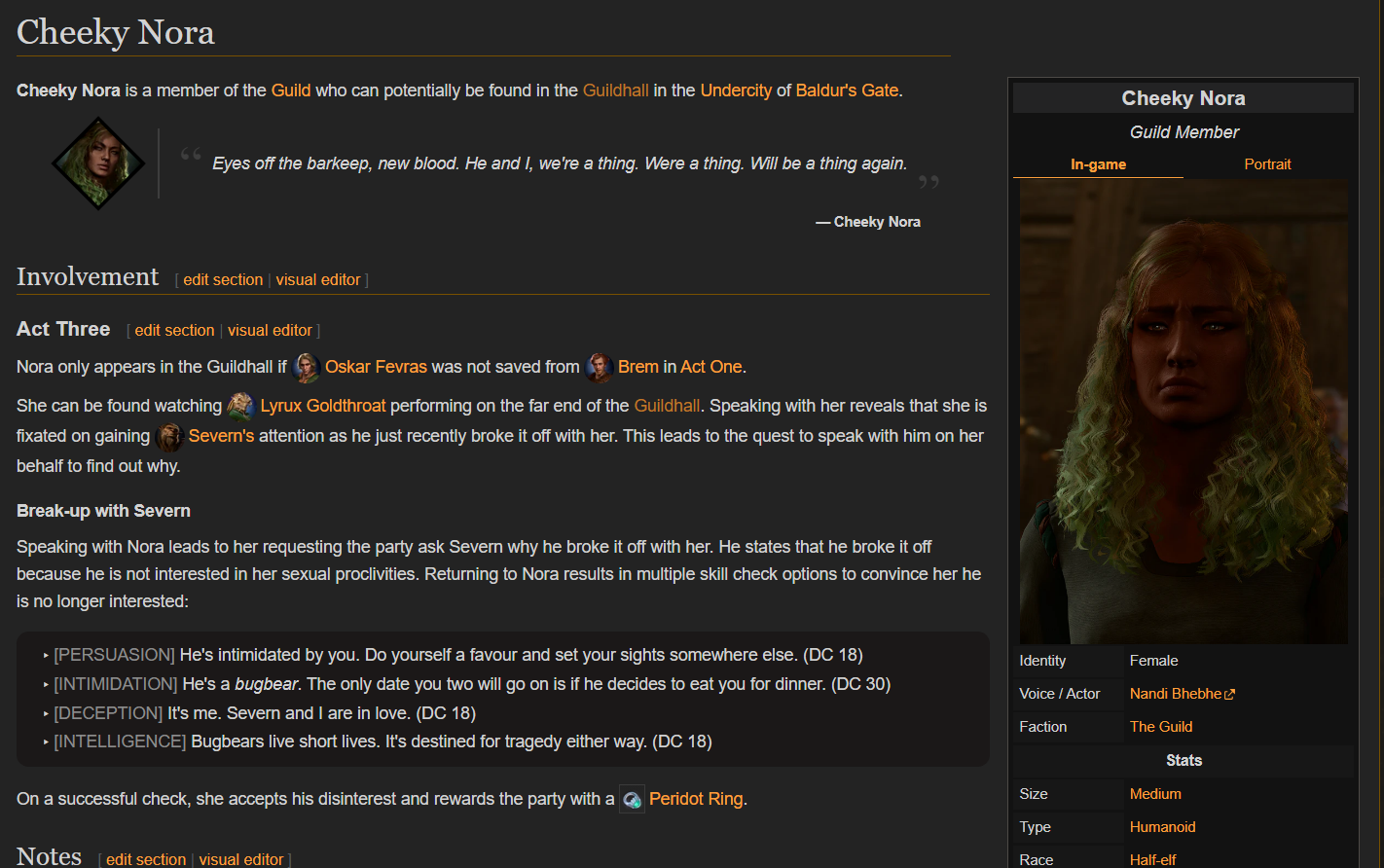Image resolution: width=1384 pixels, height=868 pixels.
Task: Click the '[DECEPTION]' dialogue option line
Action: tap(265, 713)
